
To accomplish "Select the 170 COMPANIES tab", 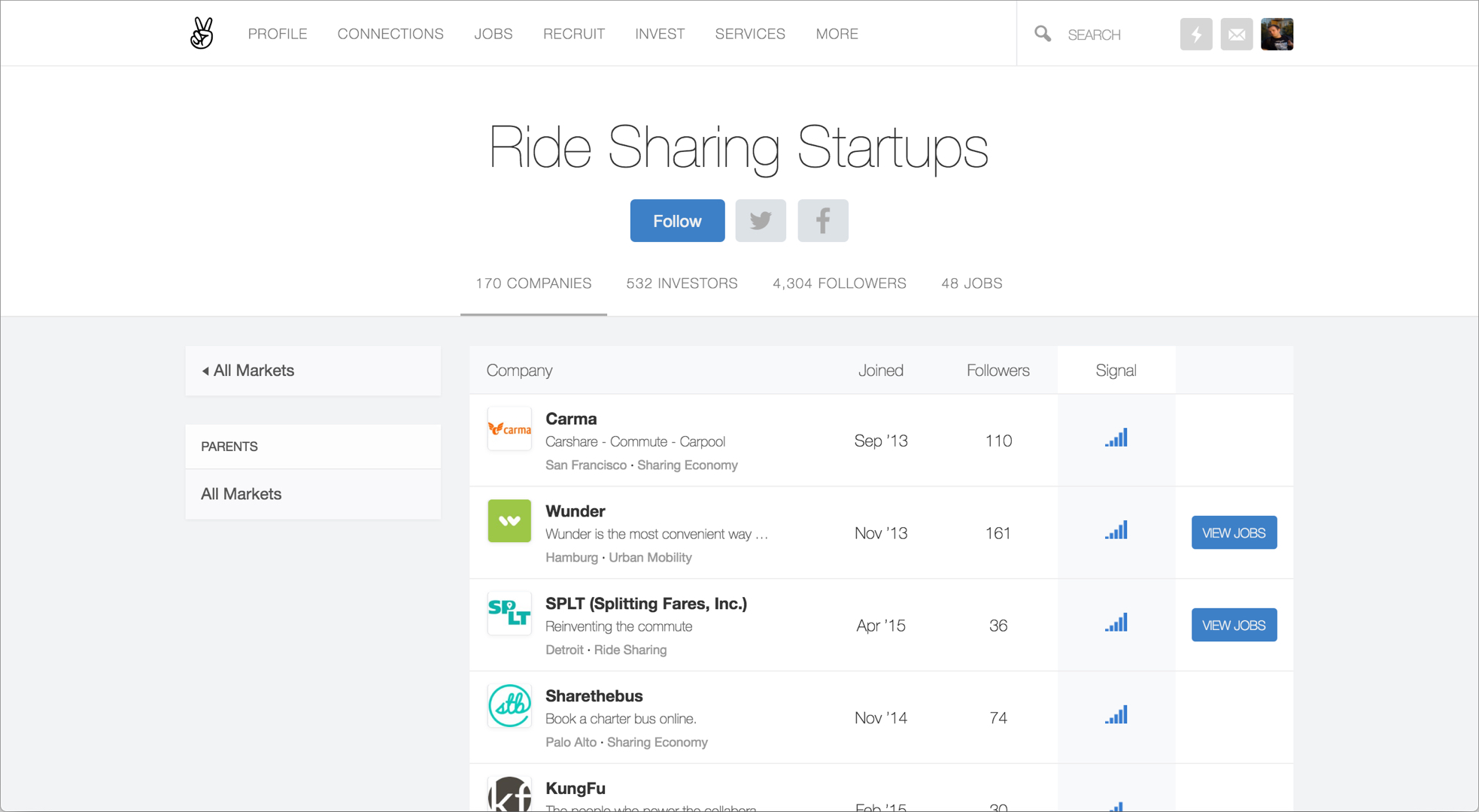I will [x=533, y=283].
